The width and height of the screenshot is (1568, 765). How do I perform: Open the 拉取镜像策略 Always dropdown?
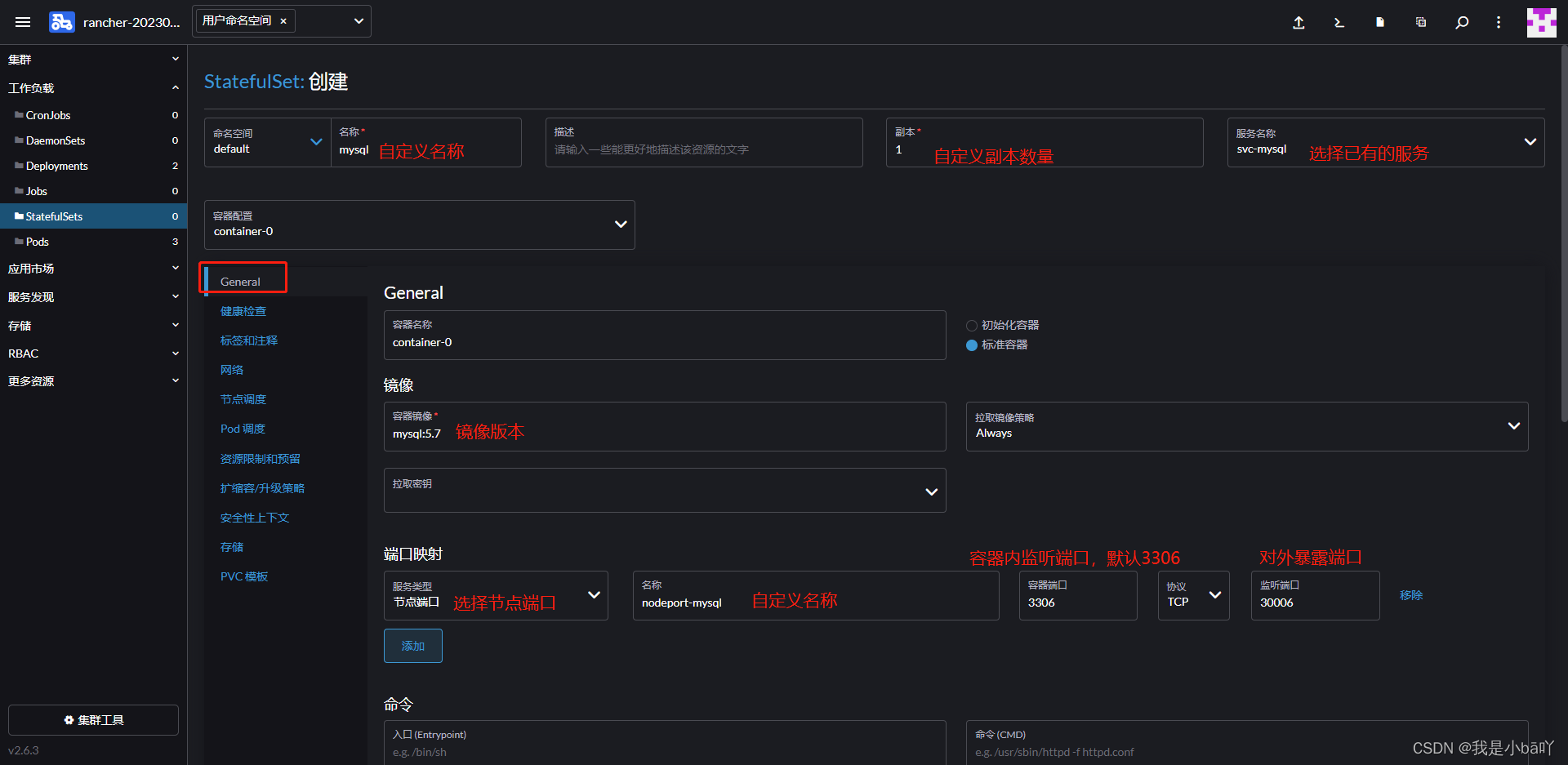tap(1247, 426)
